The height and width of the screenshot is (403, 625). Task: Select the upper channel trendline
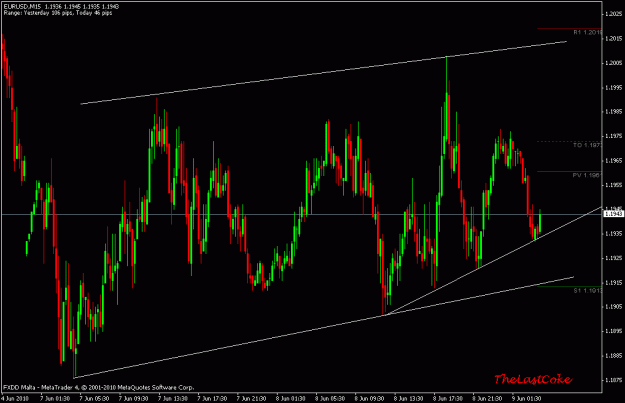click(323, 73)
